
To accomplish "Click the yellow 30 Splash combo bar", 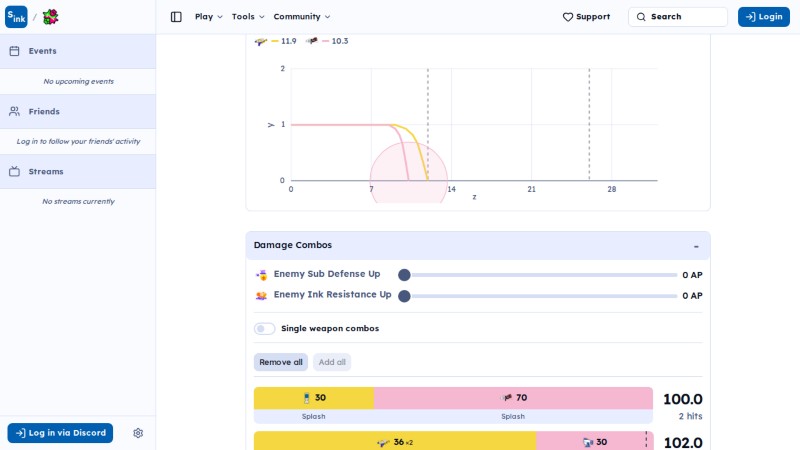I will (314, 398).
